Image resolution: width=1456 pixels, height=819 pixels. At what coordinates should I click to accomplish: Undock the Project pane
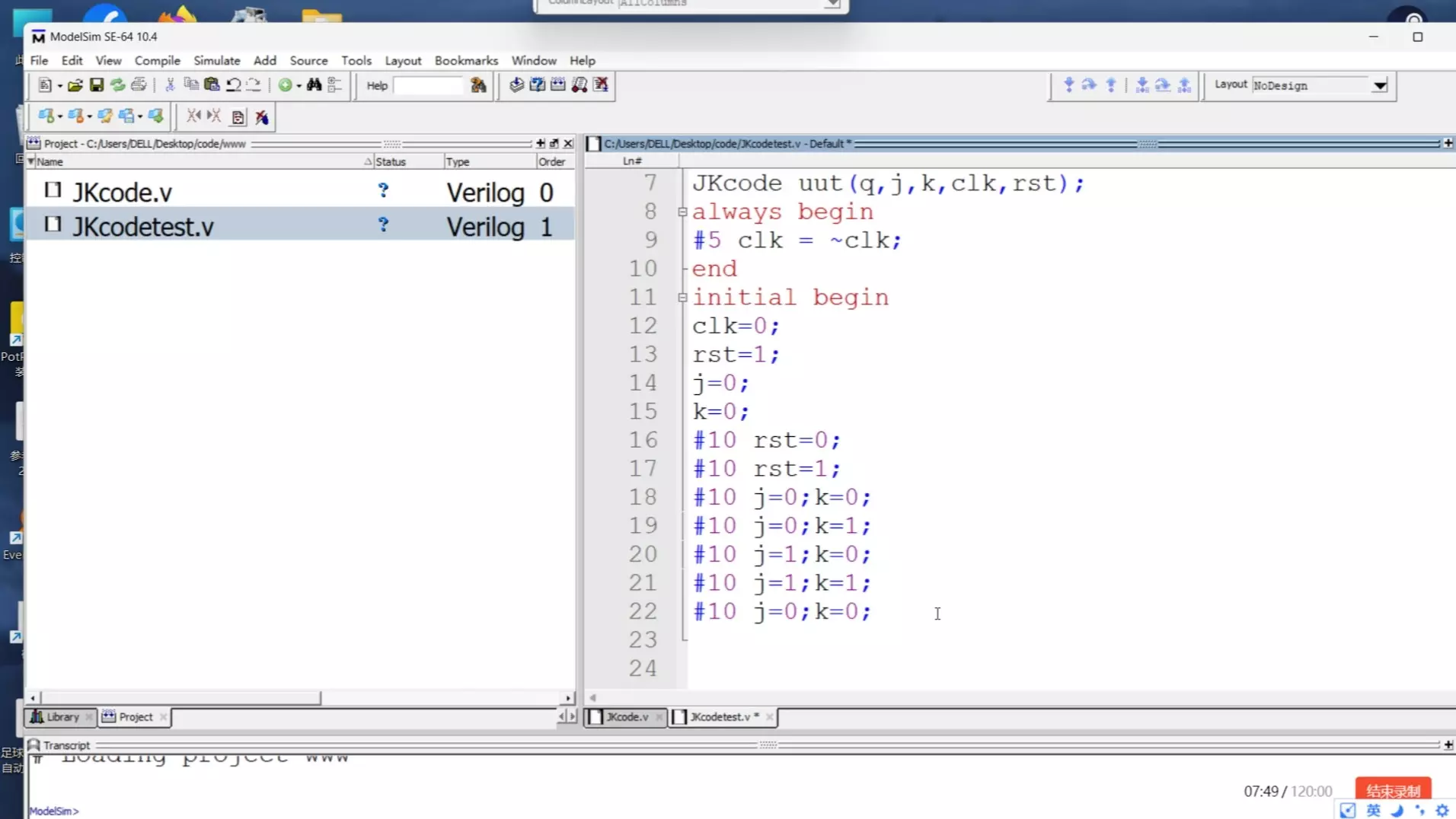click(554, 143)
